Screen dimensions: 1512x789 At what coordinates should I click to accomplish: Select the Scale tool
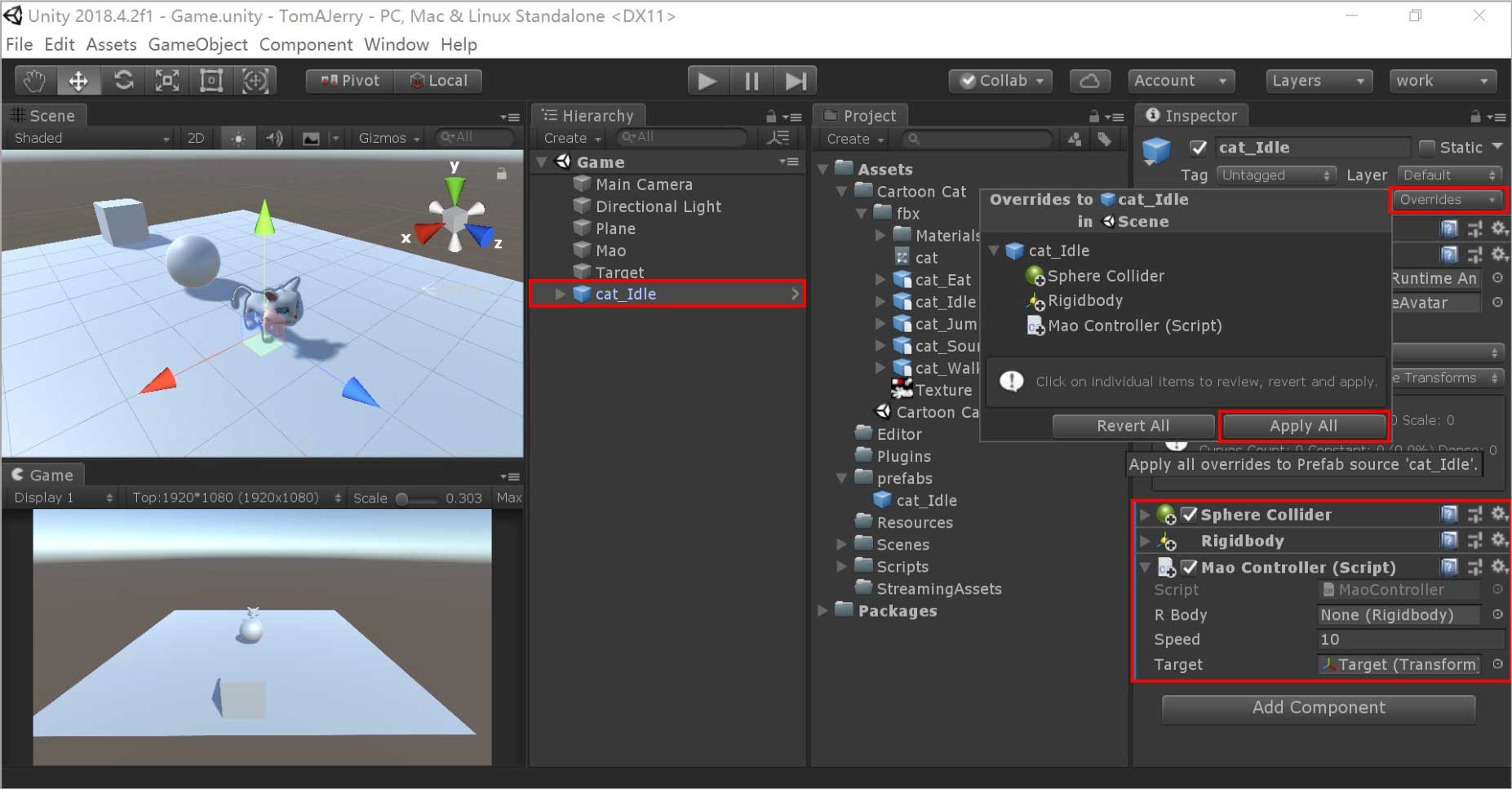167,81
